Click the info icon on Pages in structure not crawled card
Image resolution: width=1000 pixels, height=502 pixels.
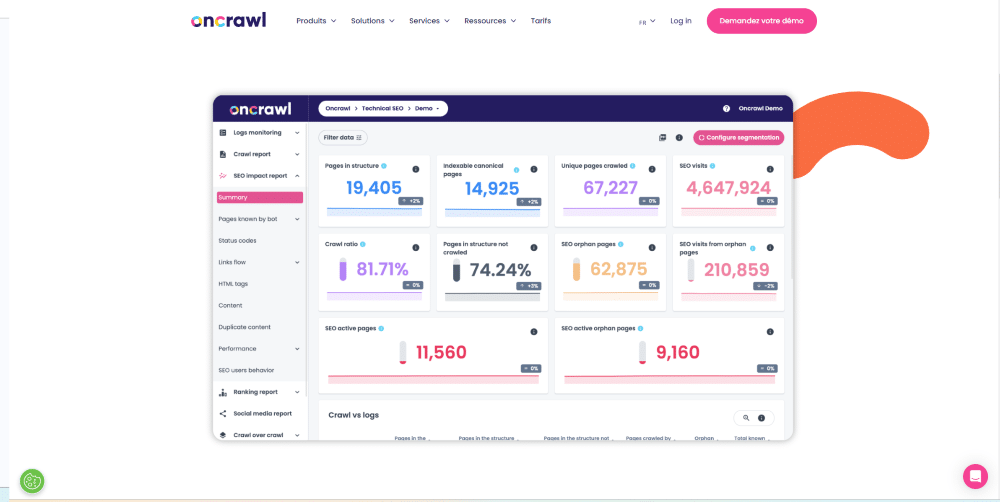[534, 247]
